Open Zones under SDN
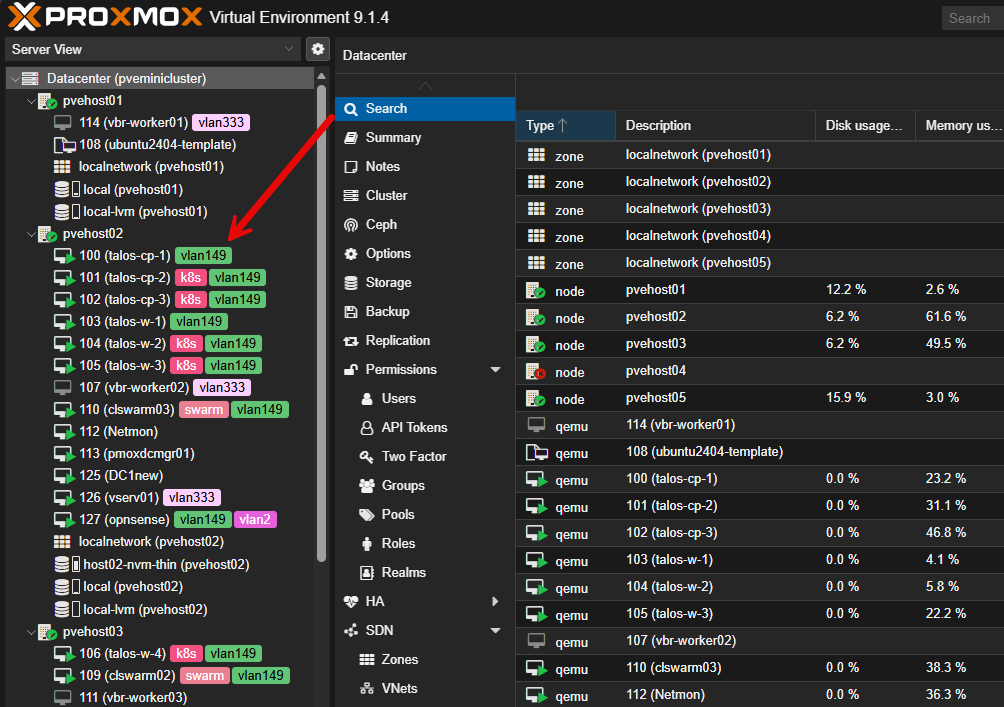1004x707 pixels. (x=425, y=660)
